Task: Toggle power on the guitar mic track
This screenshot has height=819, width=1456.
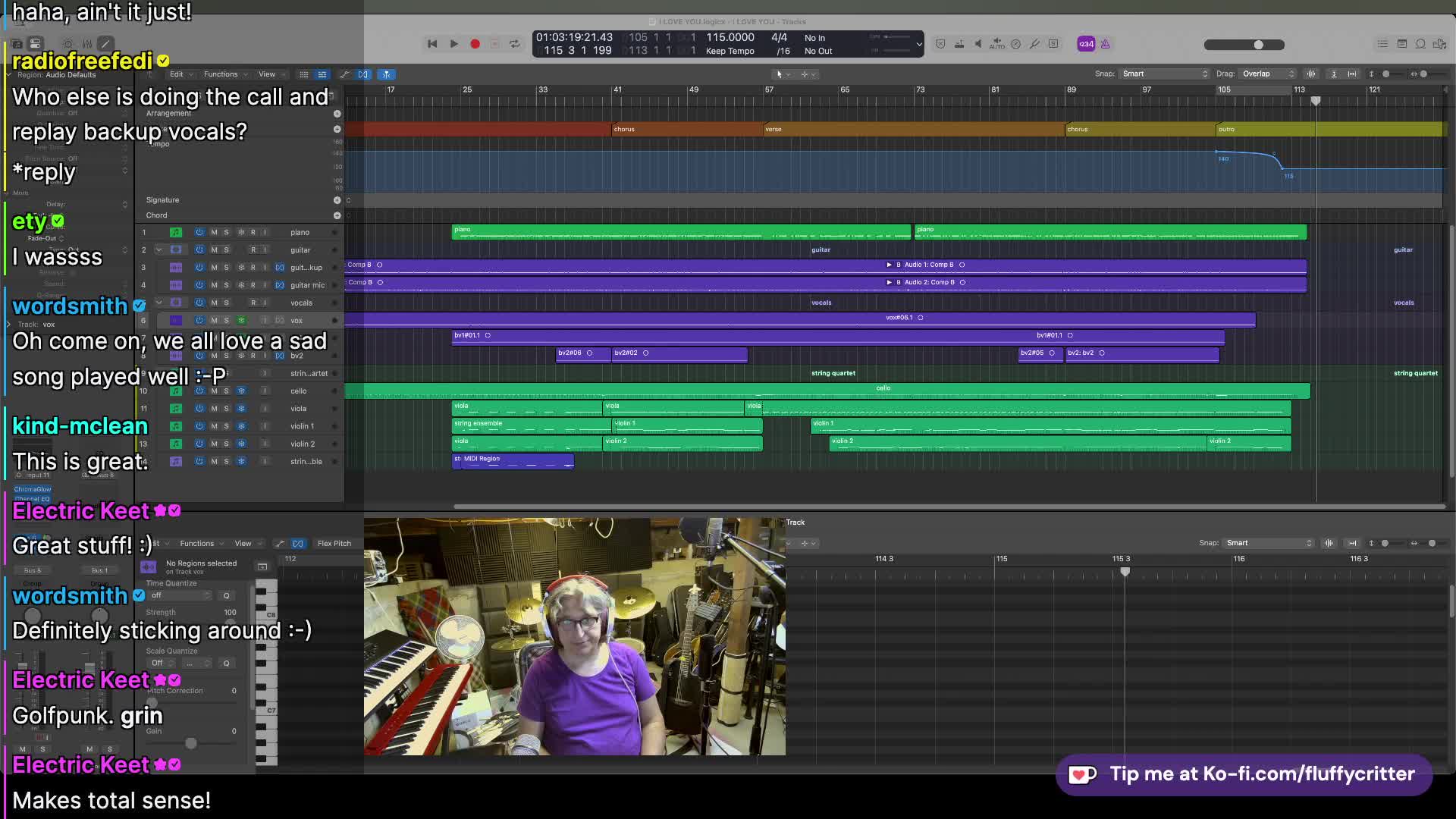Action: [199, 285]
